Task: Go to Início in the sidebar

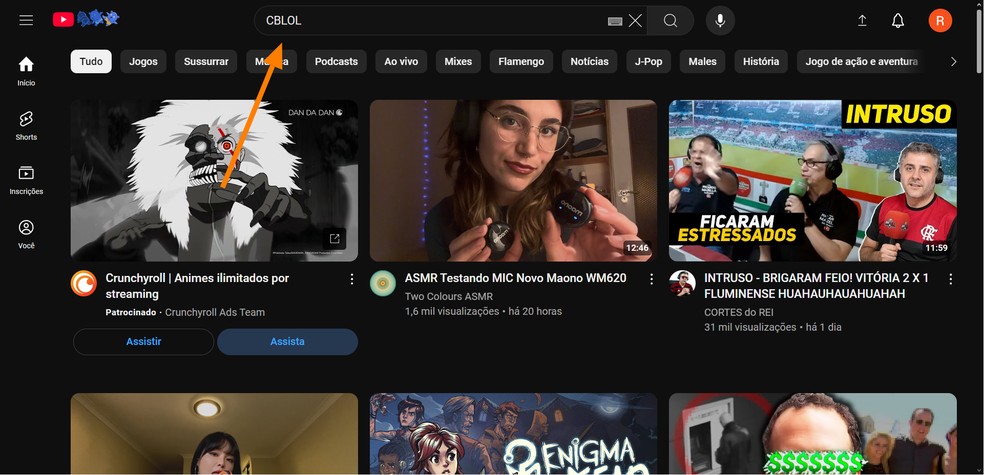Action: (26, 72)
